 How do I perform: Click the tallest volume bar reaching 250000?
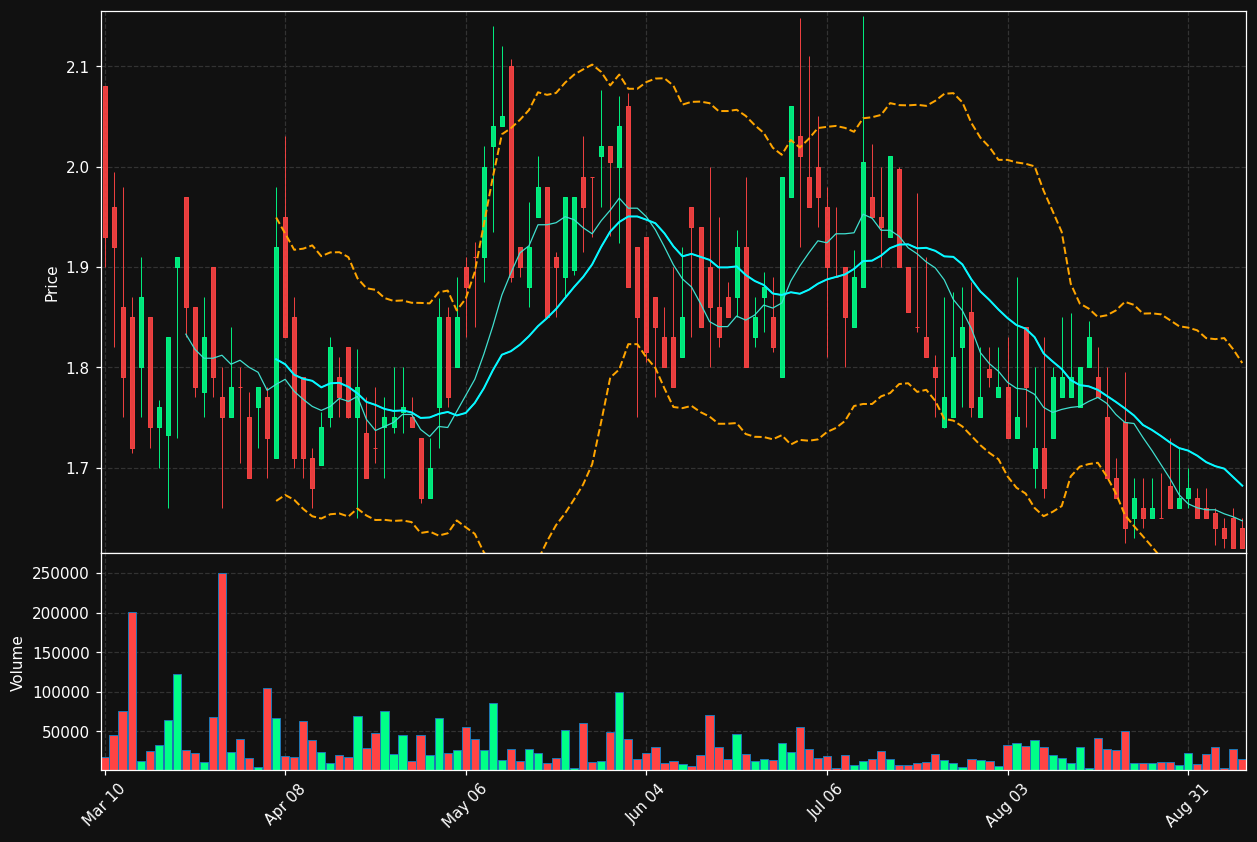coord(222,671)
